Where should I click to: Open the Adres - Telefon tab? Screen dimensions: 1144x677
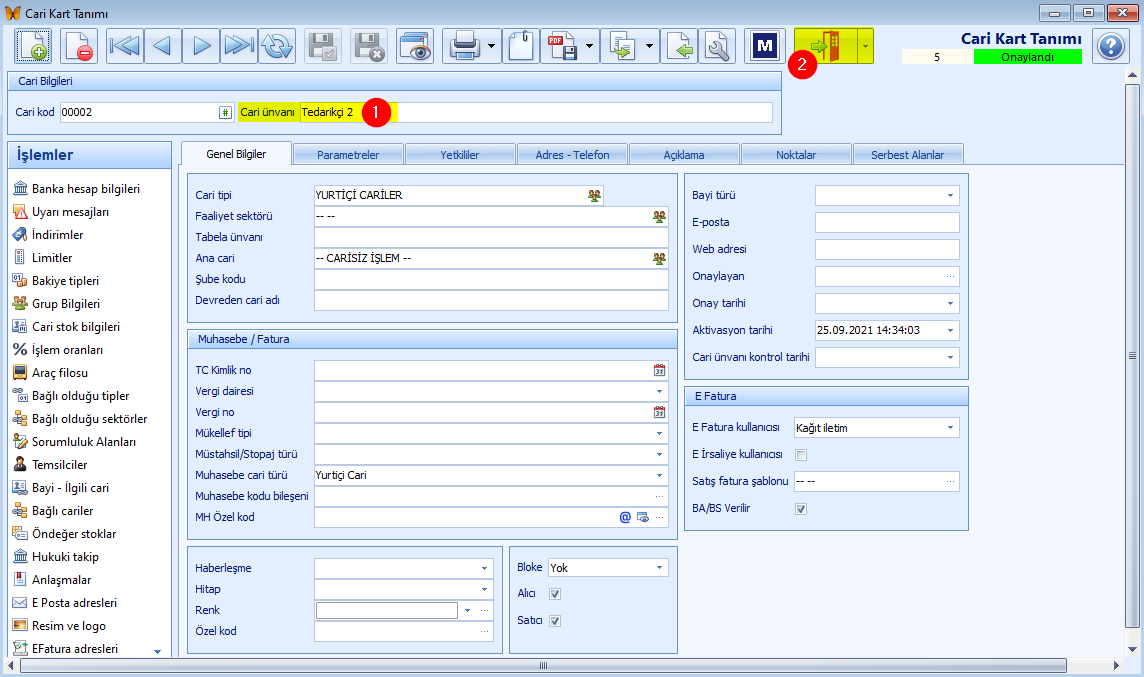[572, 155]
